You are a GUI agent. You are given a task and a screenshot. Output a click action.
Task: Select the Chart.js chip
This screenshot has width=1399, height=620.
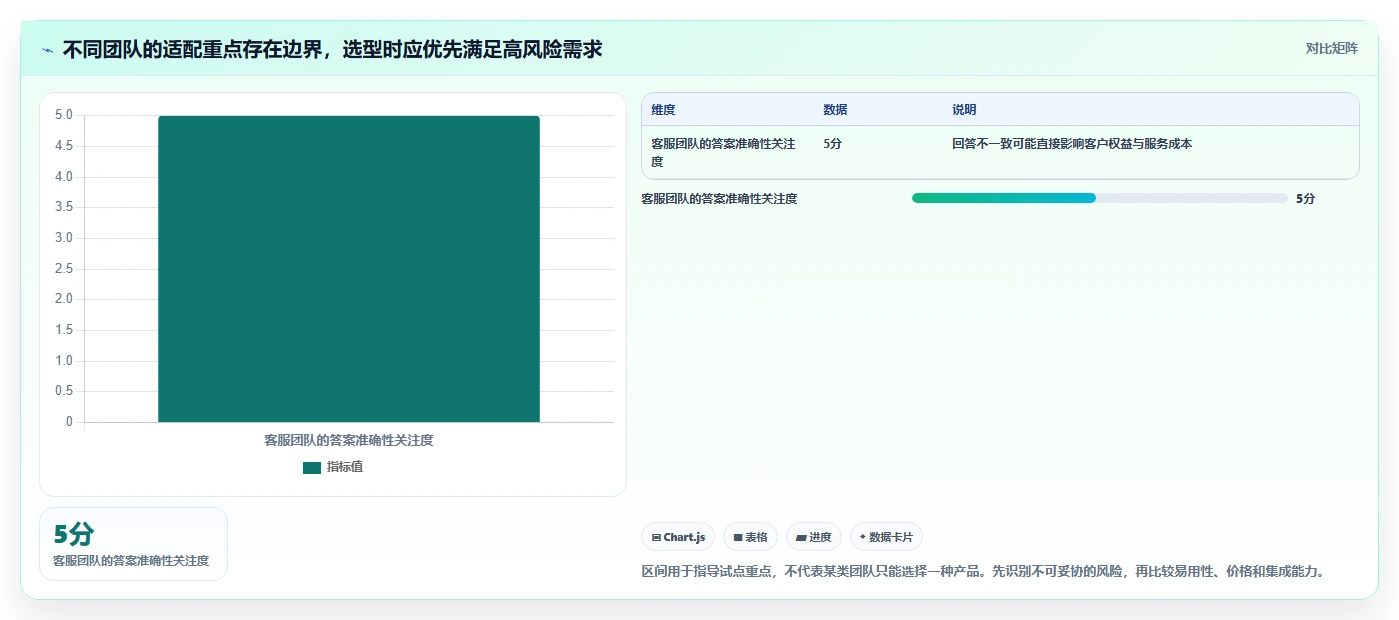(678, 537)
